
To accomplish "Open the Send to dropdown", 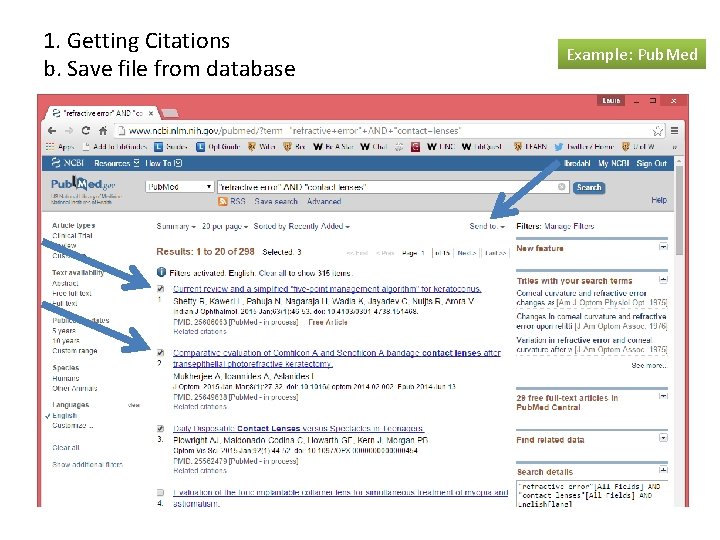I will click(487, 226).
